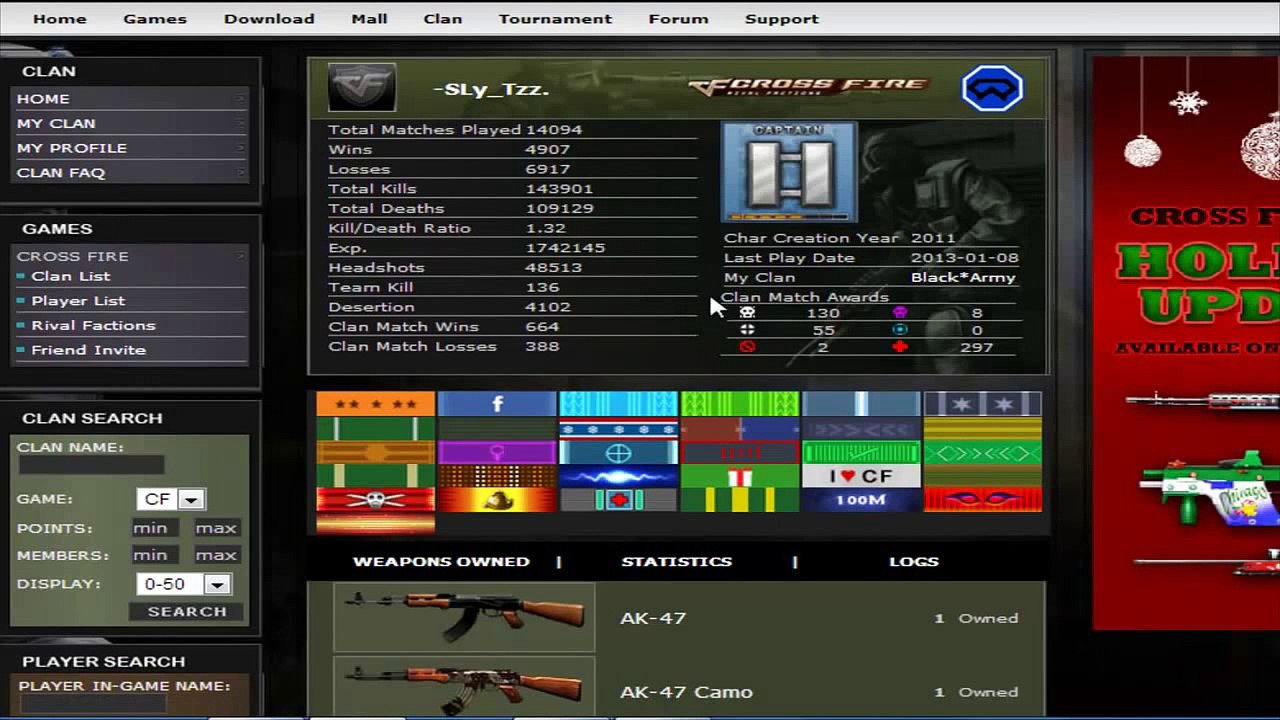Select the blue crosshair ribbon

coord(618,453)
